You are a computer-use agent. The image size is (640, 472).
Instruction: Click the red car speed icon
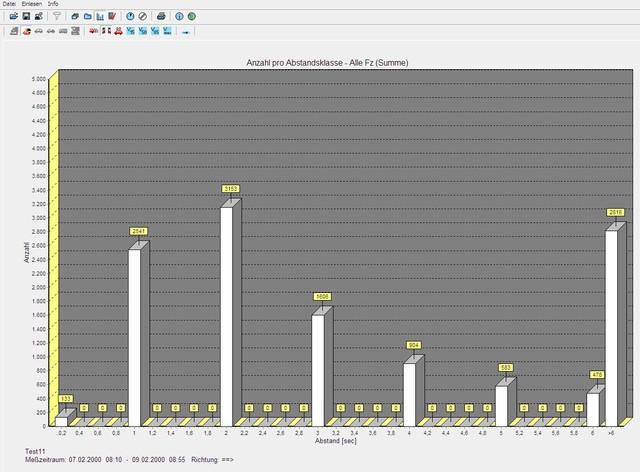click(x=93, y=31)
